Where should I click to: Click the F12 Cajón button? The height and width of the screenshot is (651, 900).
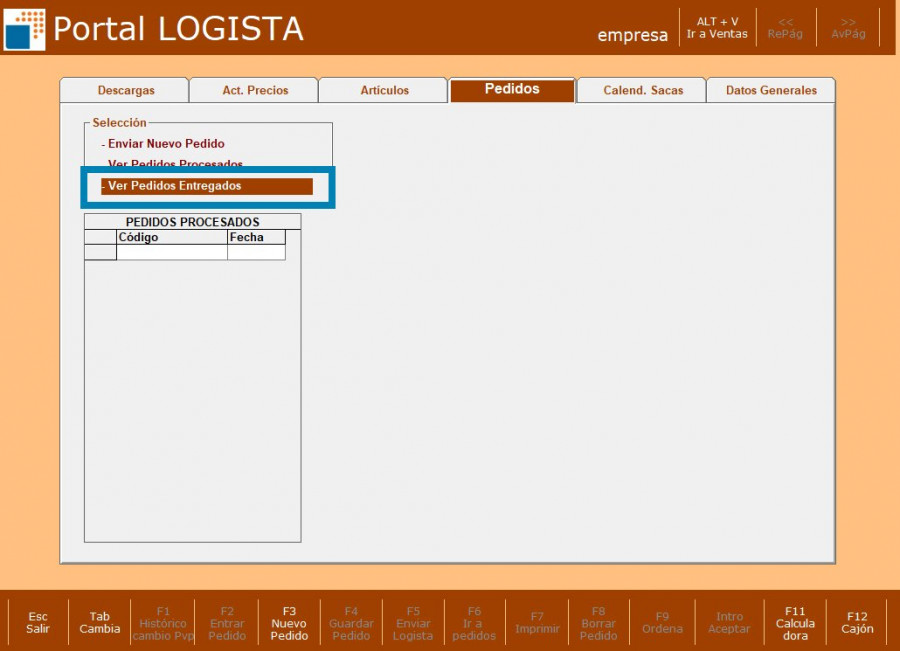(x=857, y=623)
